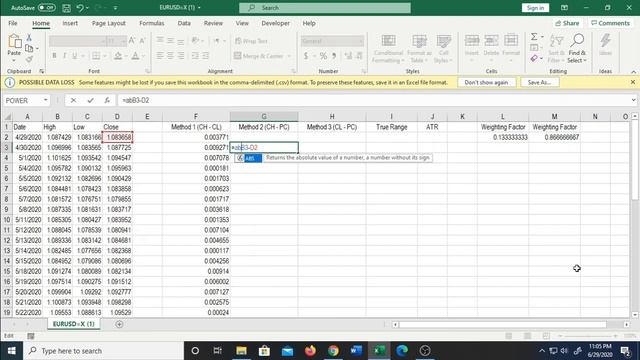Open Chrome from the taskbar

tap(333, 351)
